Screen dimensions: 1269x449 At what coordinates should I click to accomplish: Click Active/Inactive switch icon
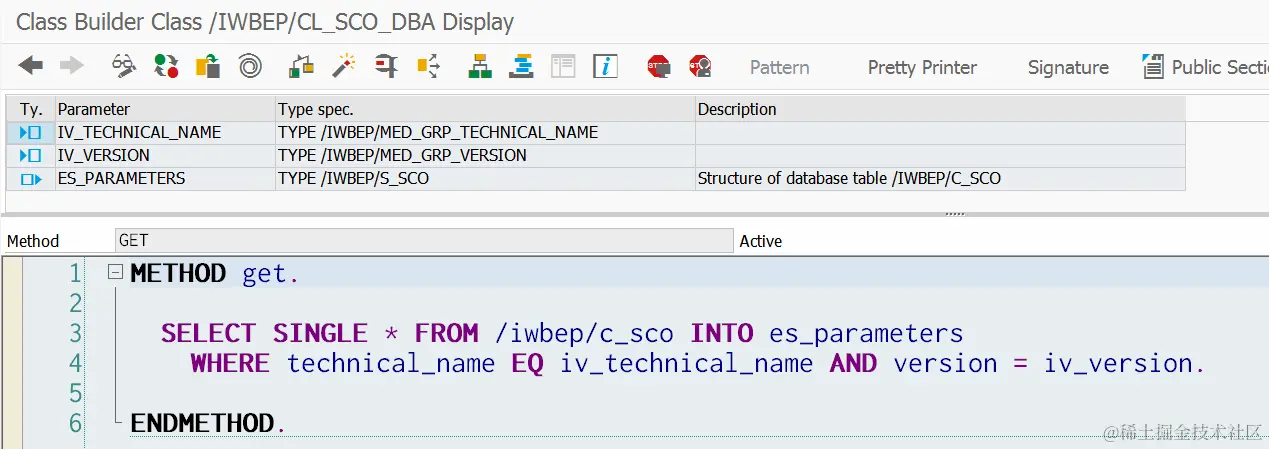166,66
